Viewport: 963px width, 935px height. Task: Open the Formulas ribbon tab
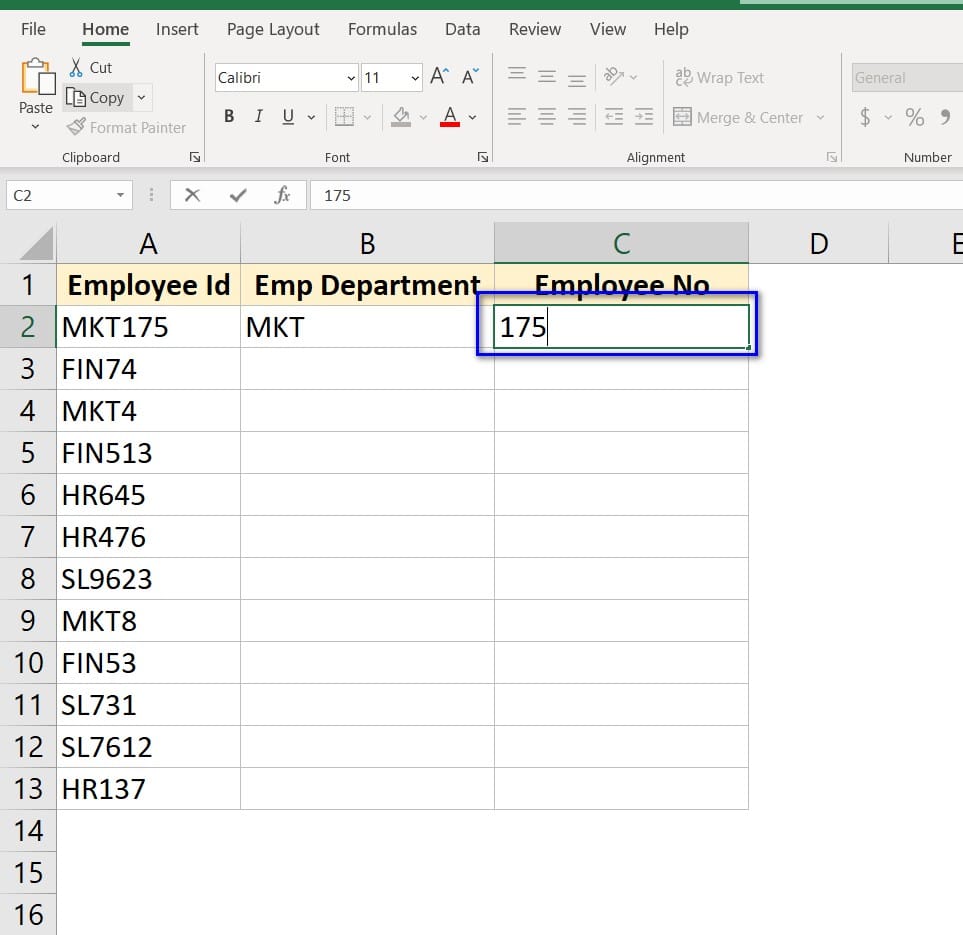[x=382, y=29]
